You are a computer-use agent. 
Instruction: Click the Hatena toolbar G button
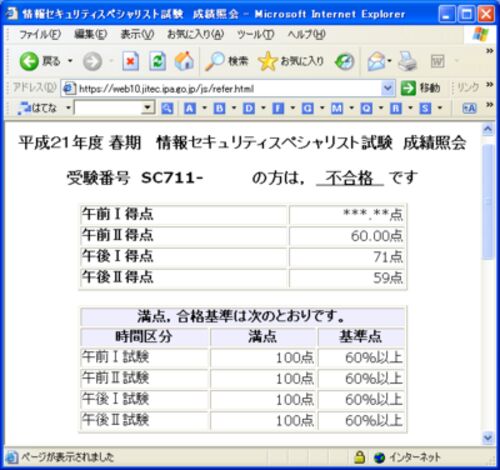[x=307, y=108]
